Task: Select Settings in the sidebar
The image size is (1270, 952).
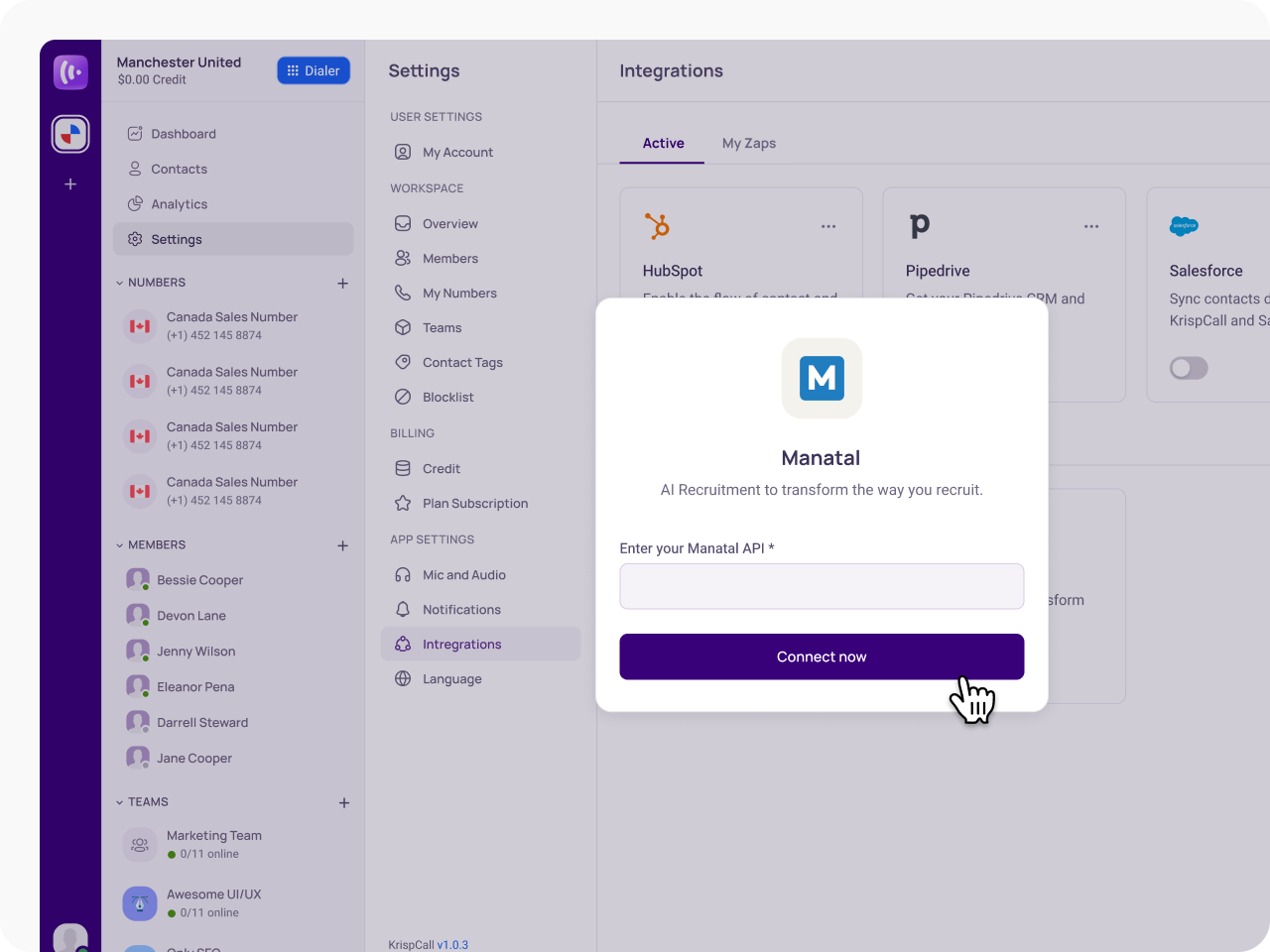Action: (x=233, y=239)
